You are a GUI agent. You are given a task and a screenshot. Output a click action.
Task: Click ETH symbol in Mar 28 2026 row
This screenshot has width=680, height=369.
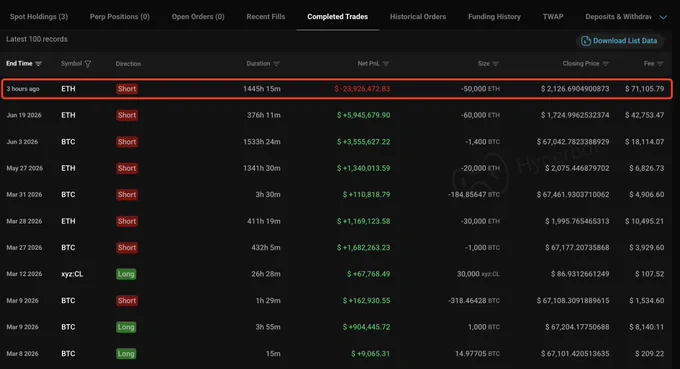(68, 221)
